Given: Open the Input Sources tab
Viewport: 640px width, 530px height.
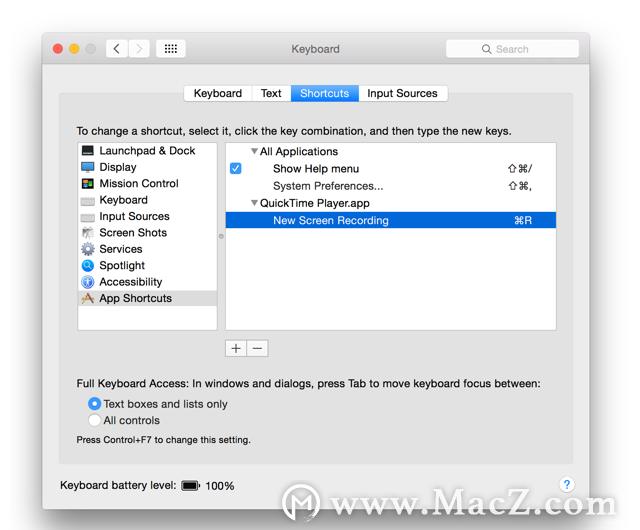Looking at the screenshot, I should click(x=402, y=94).
